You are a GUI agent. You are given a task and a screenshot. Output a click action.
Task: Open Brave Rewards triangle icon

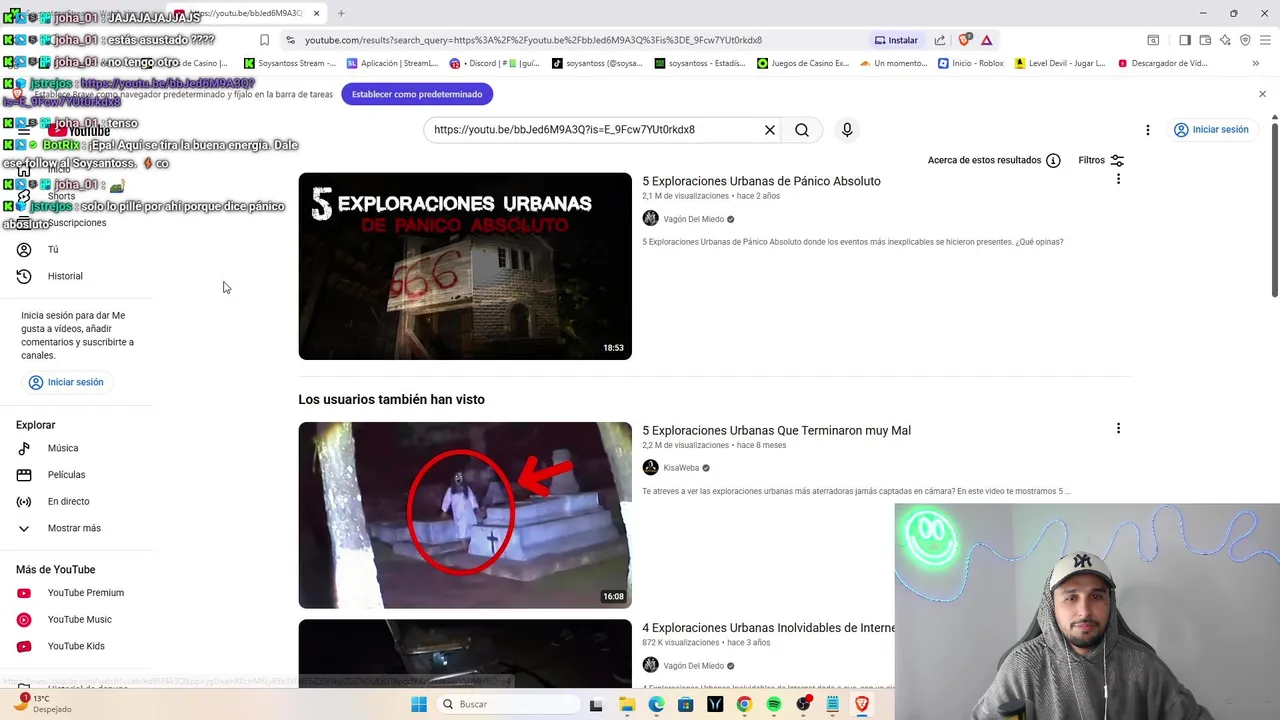tap(987, 40)
